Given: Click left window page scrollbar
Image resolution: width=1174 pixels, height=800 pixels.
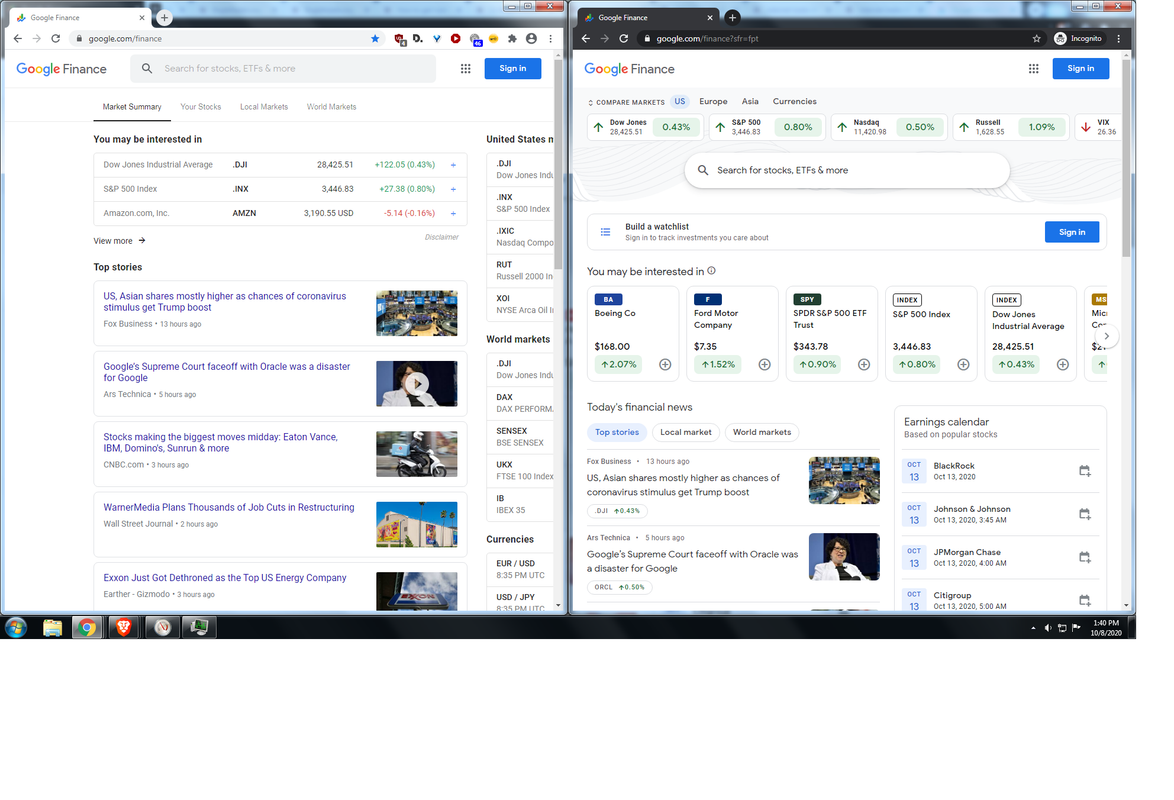Looking at the screenshot, I should (x=558, y=163).
